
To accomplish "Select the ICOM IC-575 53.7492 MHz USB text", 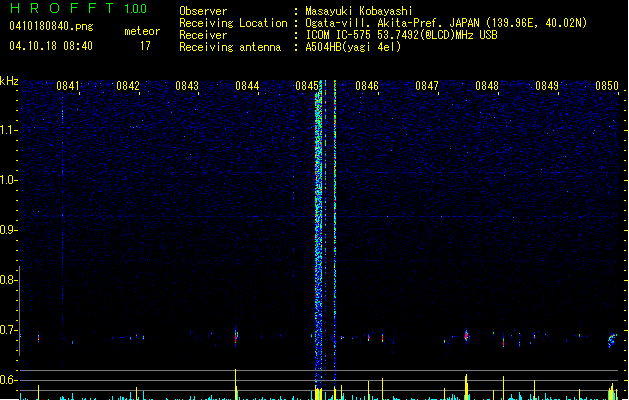I will pyautogui.click(x=402, y=35).
